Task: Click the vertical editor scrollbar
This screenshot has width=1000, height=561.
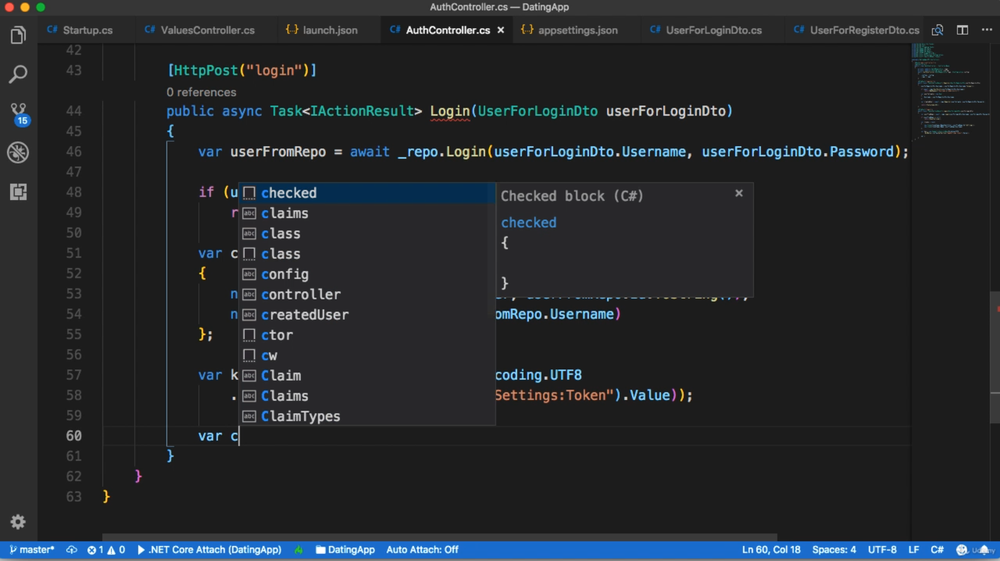Action: (x=994, y=357)
